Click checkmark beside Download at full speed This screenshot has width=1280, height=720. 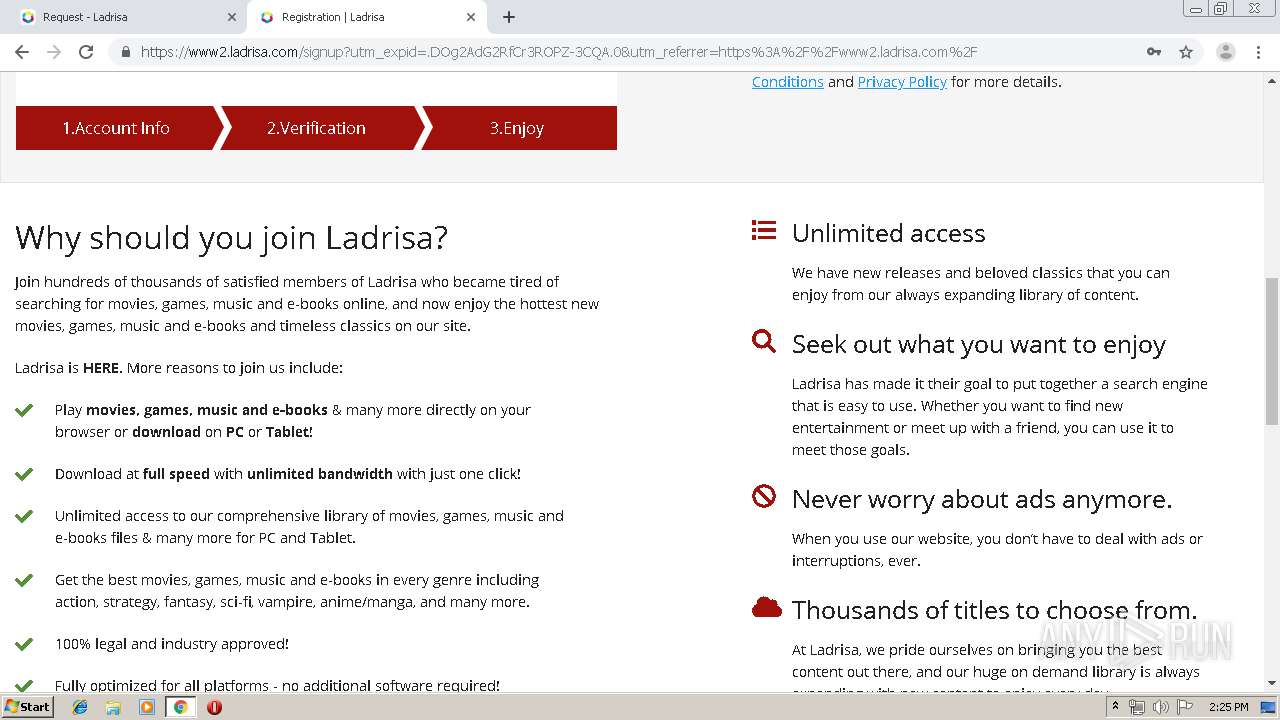(x=24, y=474)
